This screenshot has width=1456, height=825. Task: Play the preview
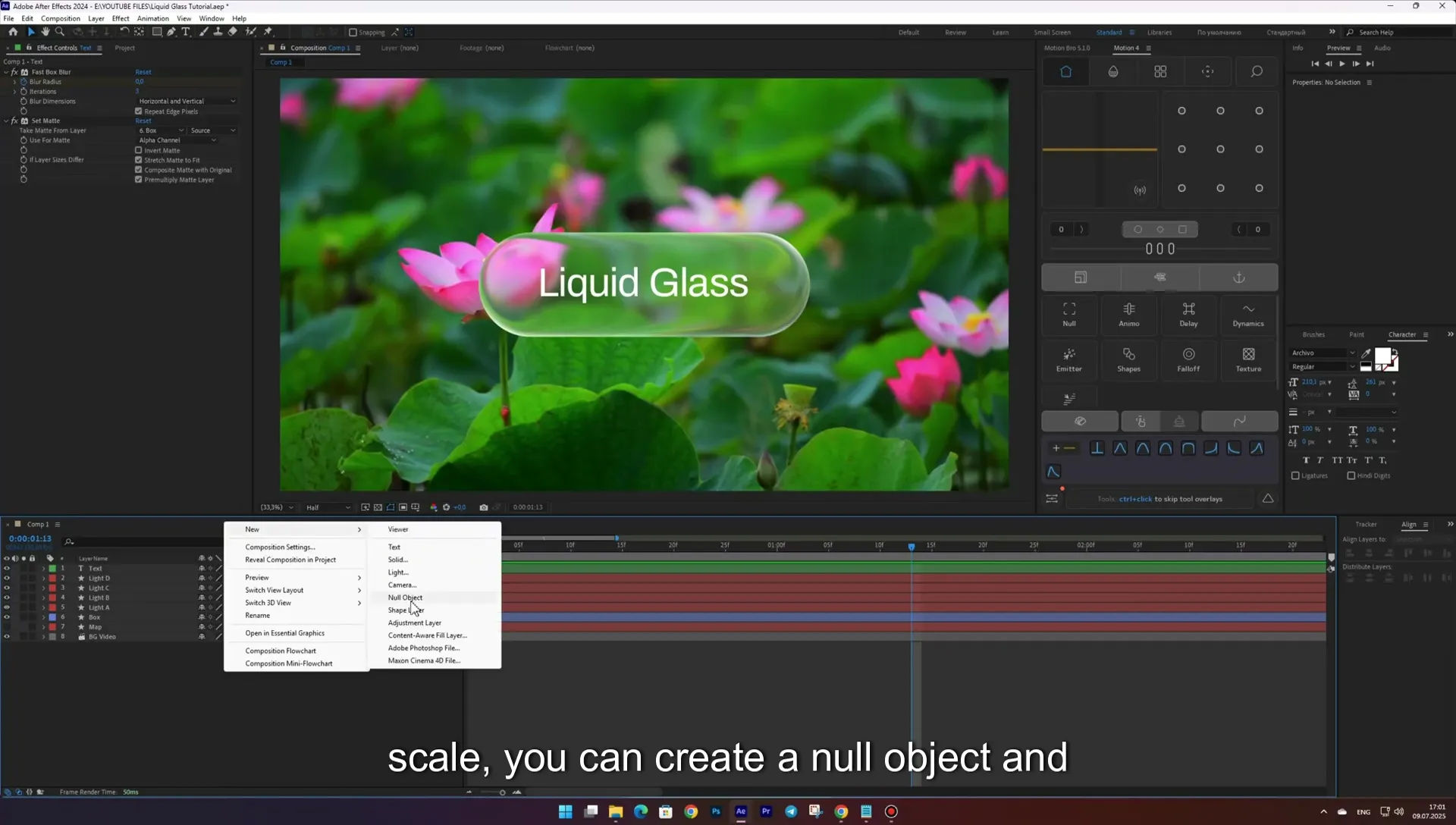point(1342,64)
